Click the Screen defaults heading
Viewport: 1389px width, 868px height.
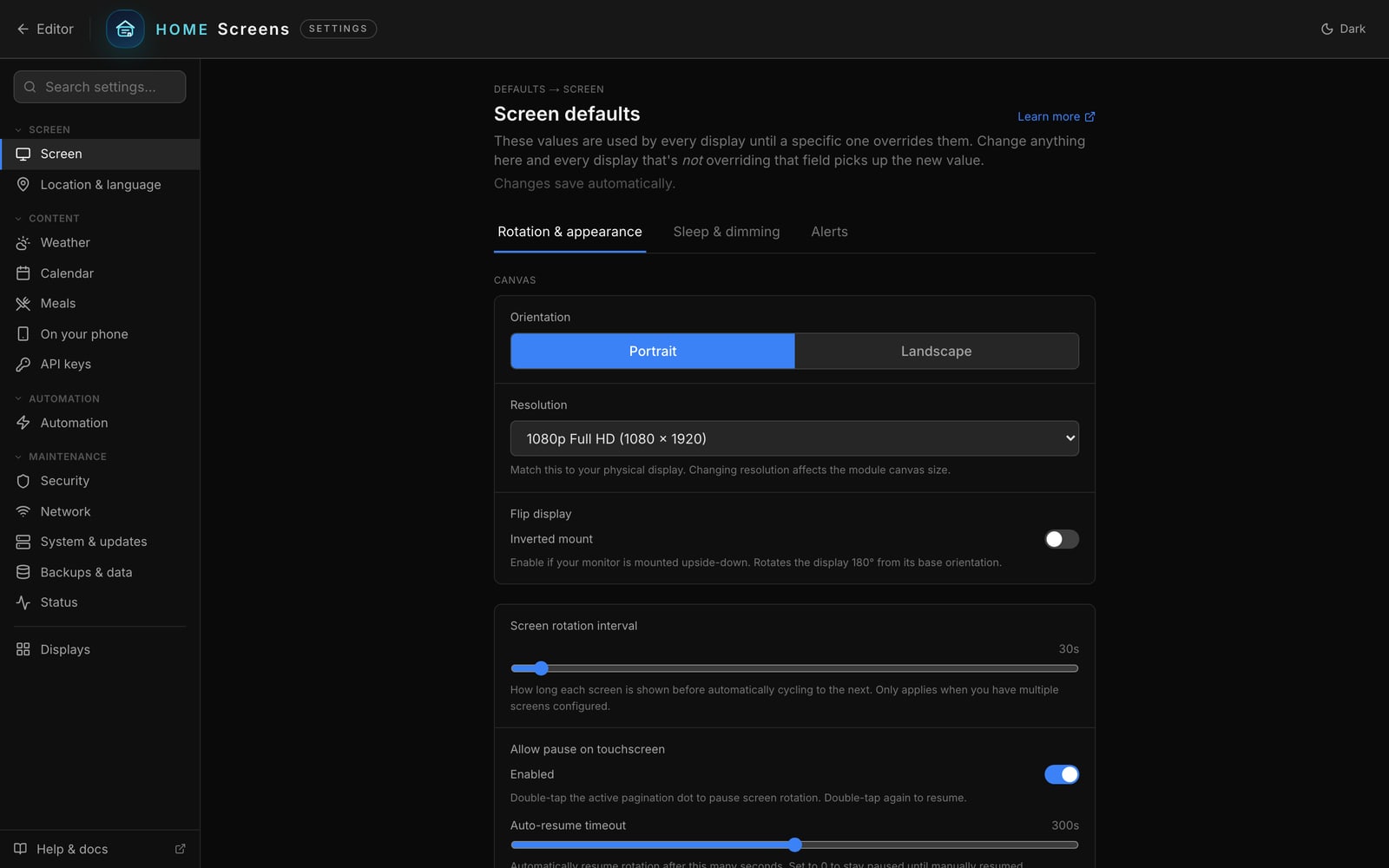point(567,114)
